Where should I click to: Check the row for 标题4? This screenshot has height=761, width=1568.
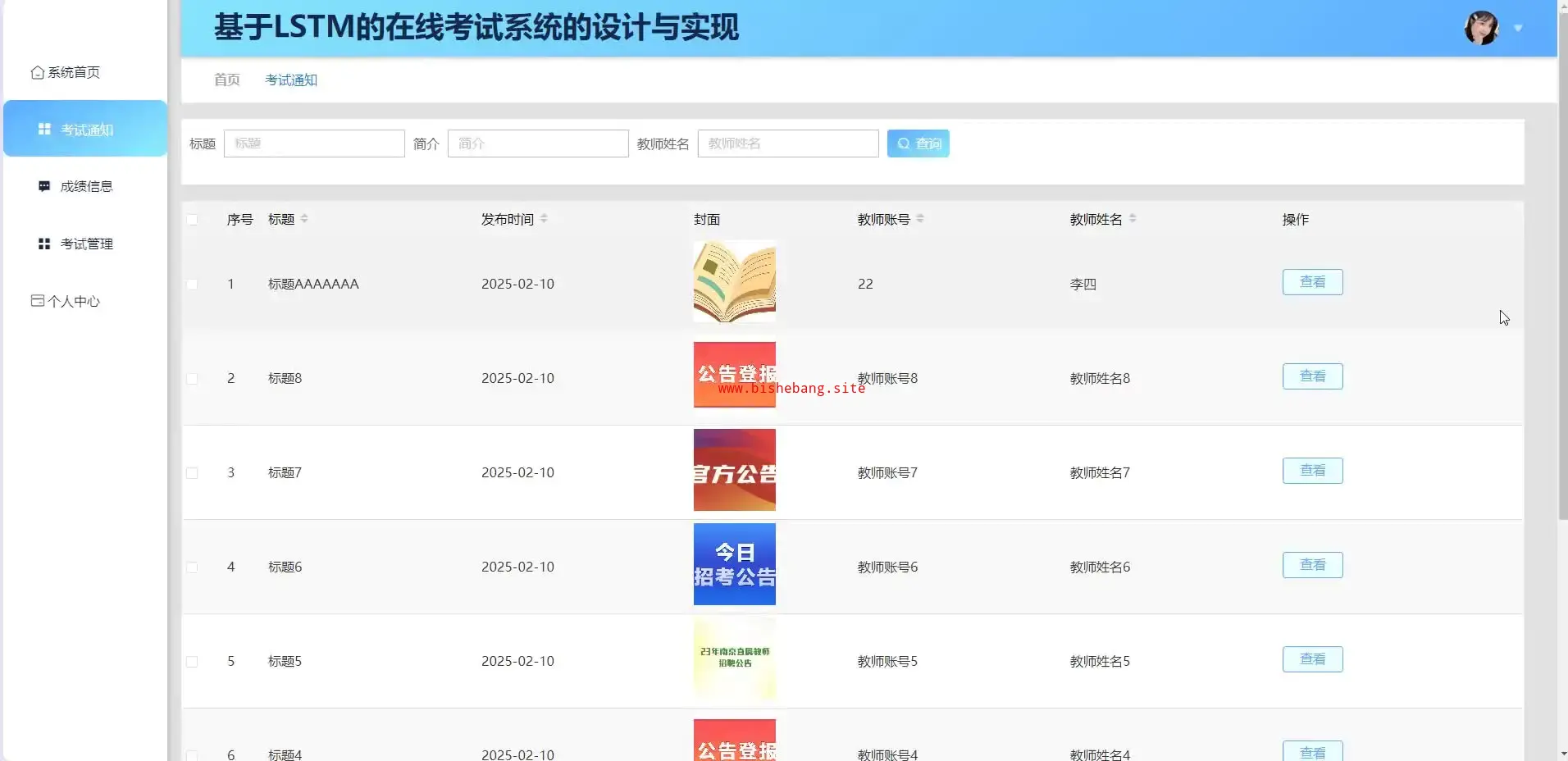click(x=192, y=755)
